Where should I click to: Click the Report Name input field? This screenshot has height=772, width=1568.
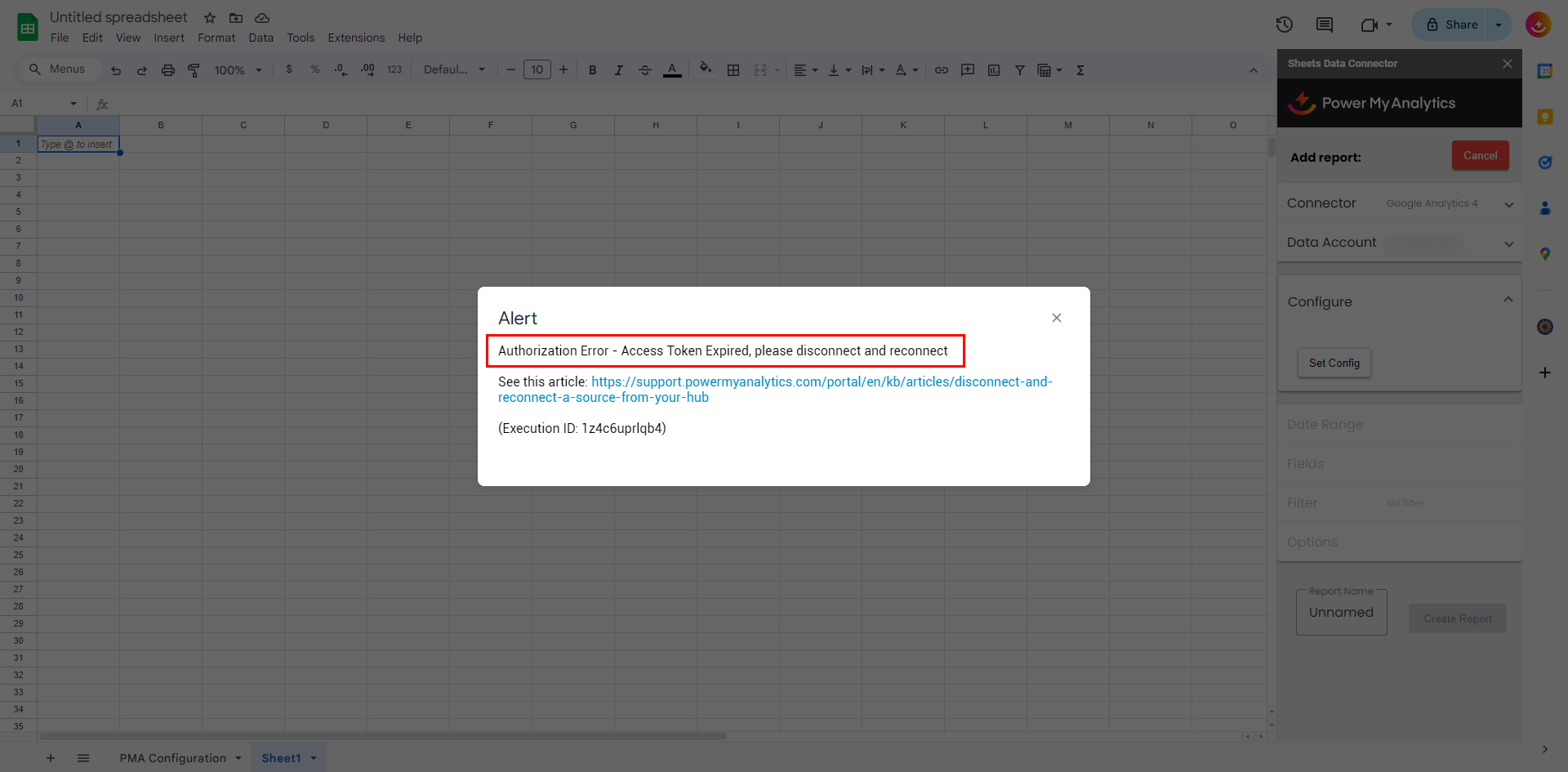[x=1340, y=613]
